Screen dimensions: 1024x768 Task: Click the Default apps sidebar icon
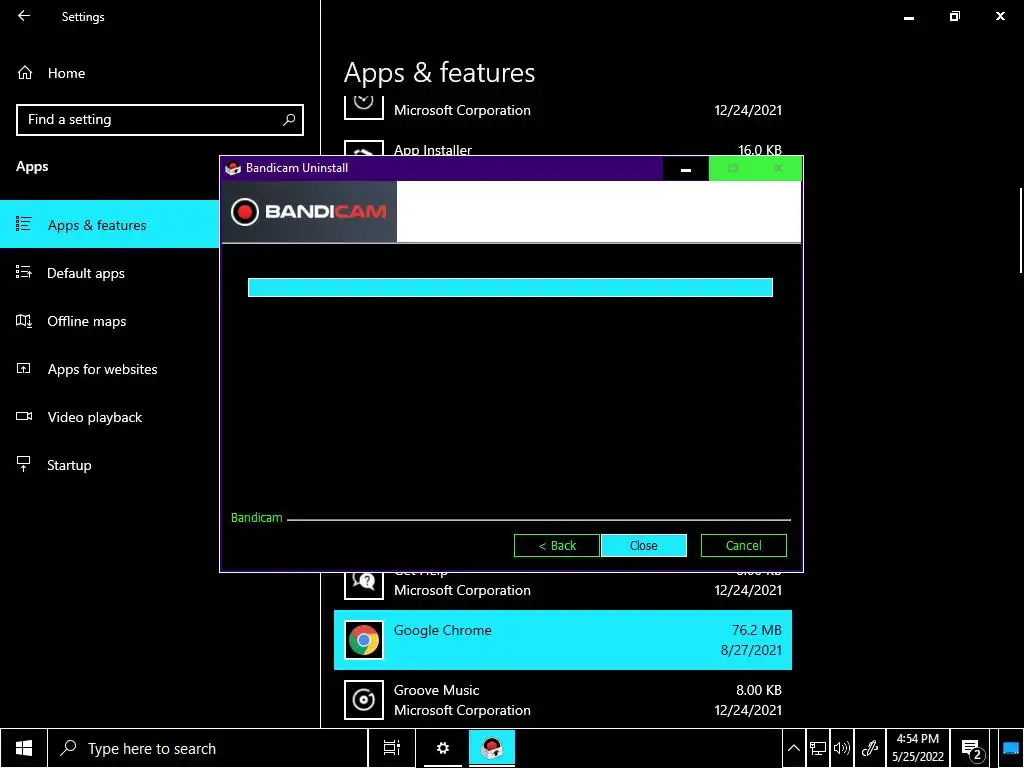[24, 272]
